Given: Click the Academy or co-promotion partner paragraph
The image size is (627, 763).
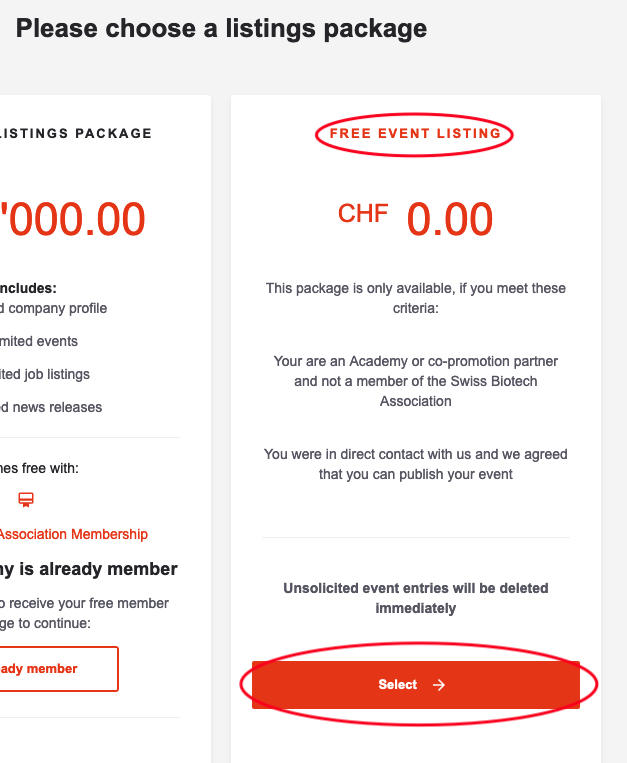Looking at the screenshot, I should [x=415, y=381].
